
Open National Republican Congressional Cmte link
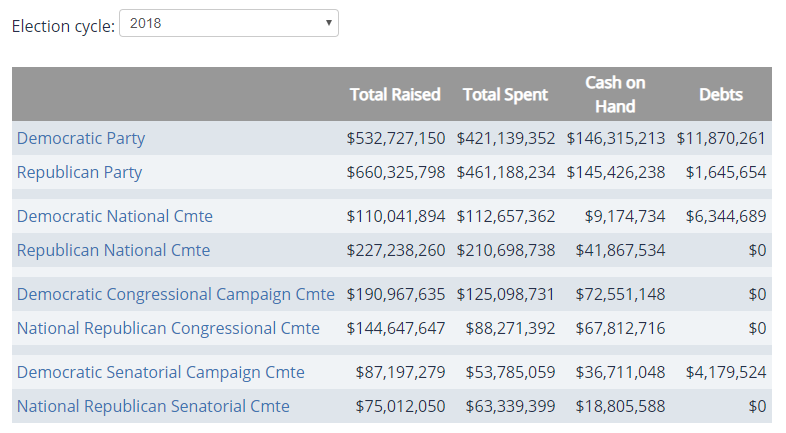168,329
